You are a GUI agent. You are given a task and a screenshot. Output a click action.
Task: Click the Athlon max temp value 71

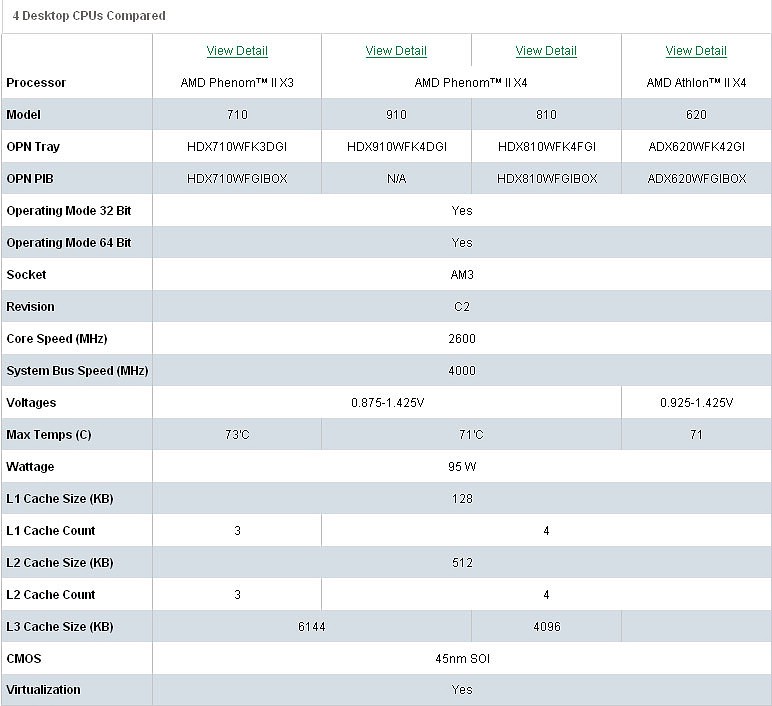pyautogui.click(x=696, y=435)
